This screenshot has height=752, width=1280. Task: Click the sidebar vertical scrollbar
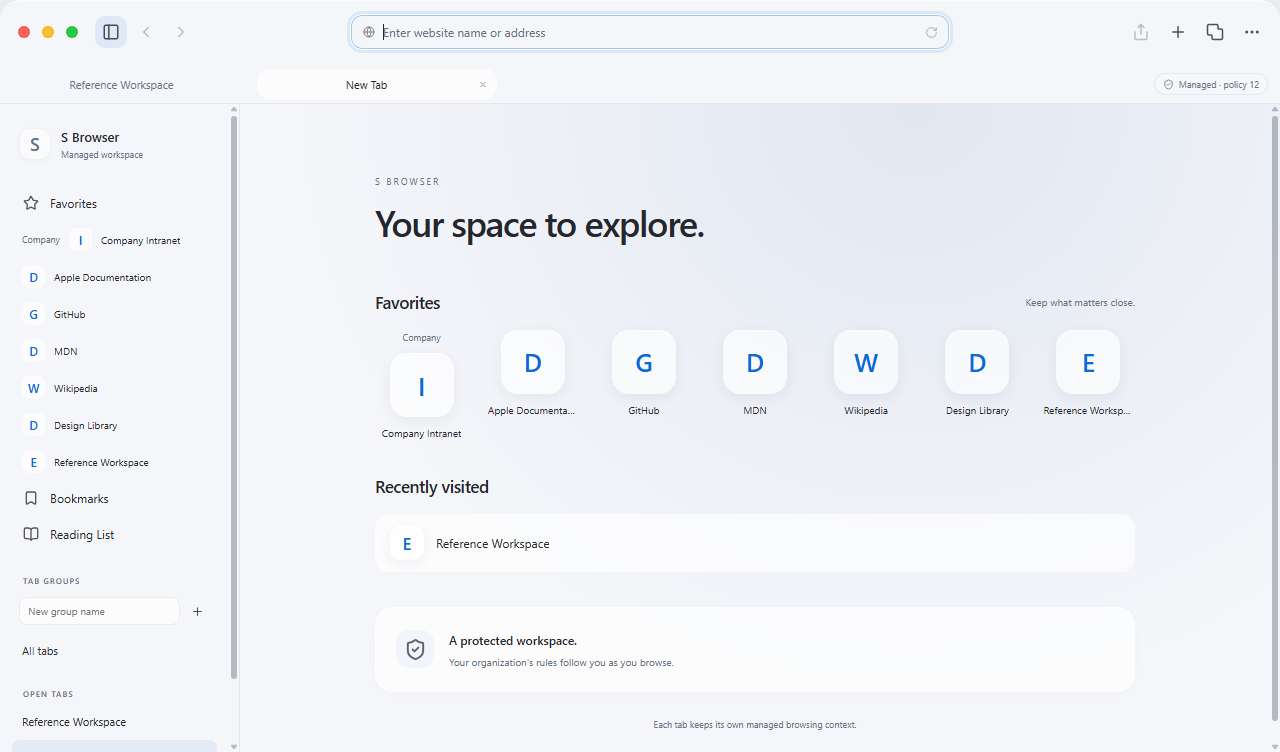pos(234,397)
